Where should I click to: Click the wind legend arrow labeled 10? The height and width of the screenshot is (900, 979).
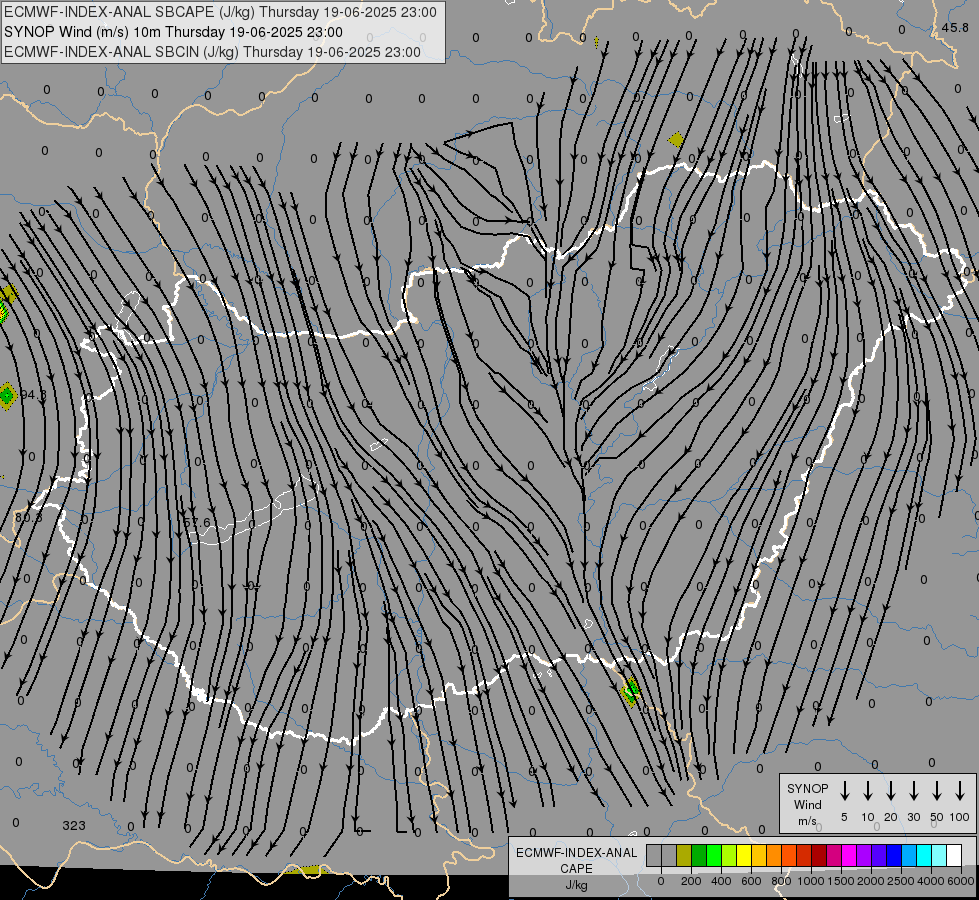pyautogui.click(x=867, y=791)
